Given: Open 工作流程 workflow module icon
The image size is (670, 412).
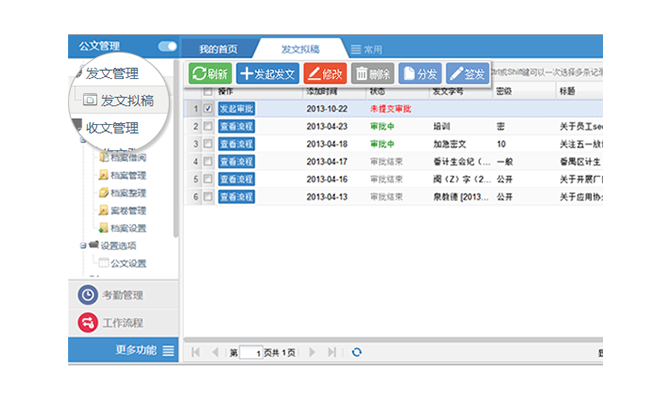Looking at the screenshot, I should coord(88,322).
